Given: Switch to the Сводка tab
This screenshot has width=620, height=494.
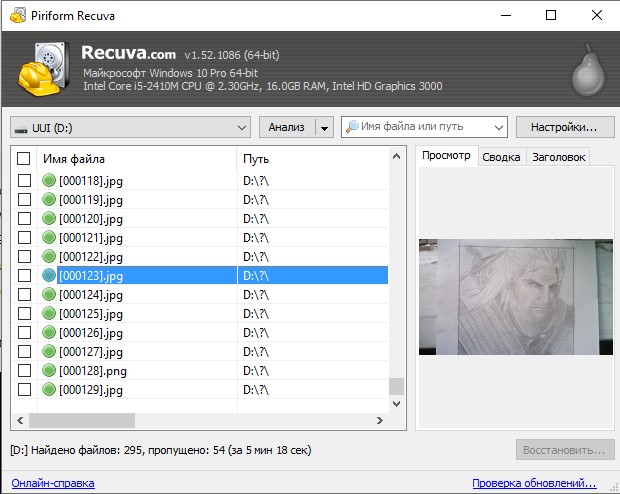Looking at the screenshot, I should pos(501,157).
